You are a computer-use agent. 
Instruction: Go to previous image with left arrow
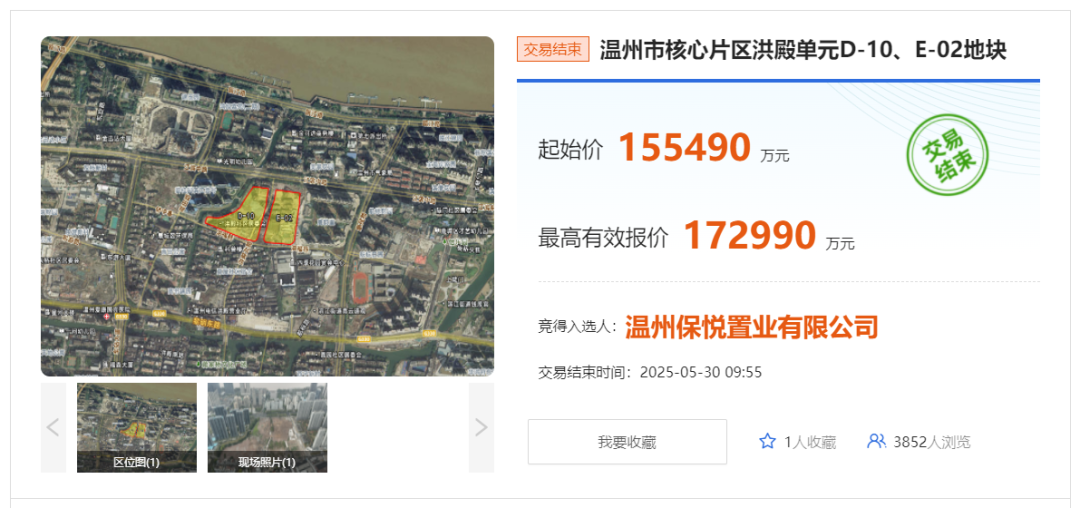[53, 427]
